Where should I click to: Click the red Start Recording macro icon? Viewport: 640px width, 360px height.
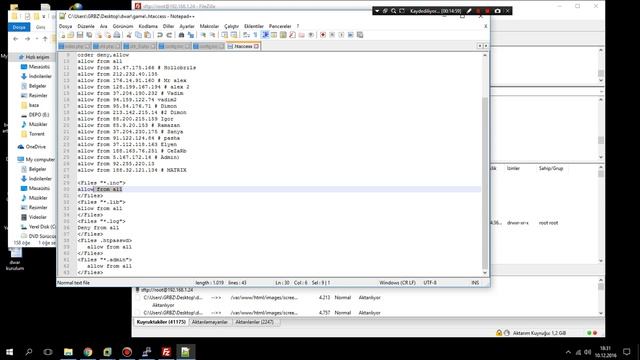323,35
